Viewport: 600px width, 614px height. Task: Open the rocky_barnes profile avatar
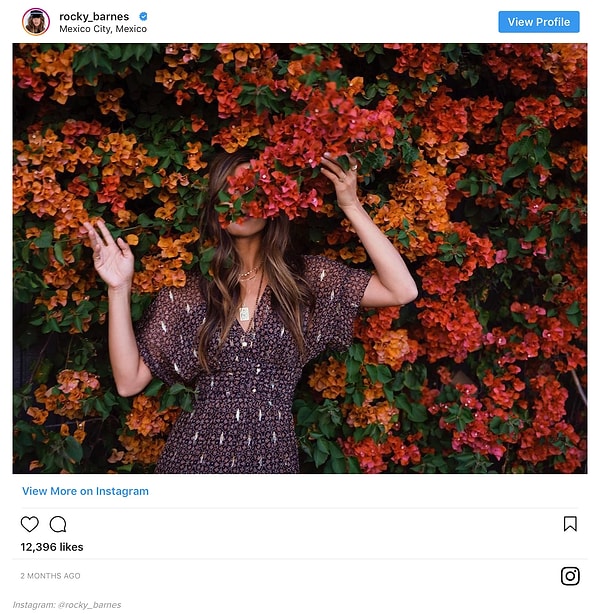(x=36, y=22)
